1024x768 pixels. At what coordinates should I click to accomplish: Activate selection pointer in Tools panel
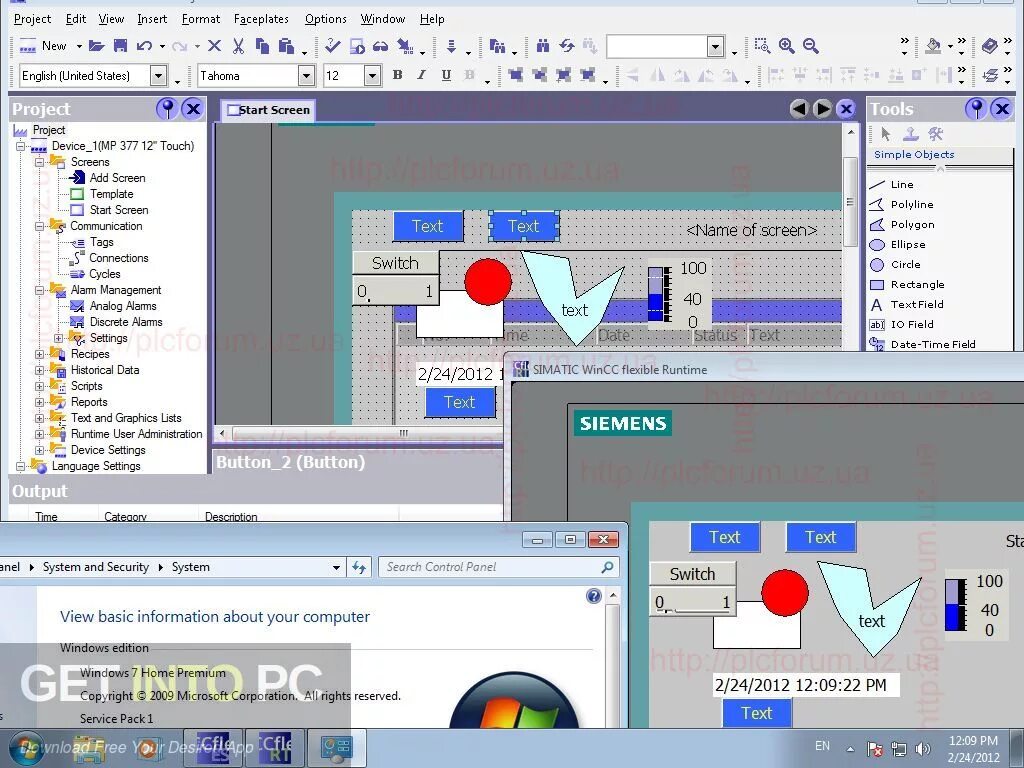[x=886, y=134]
